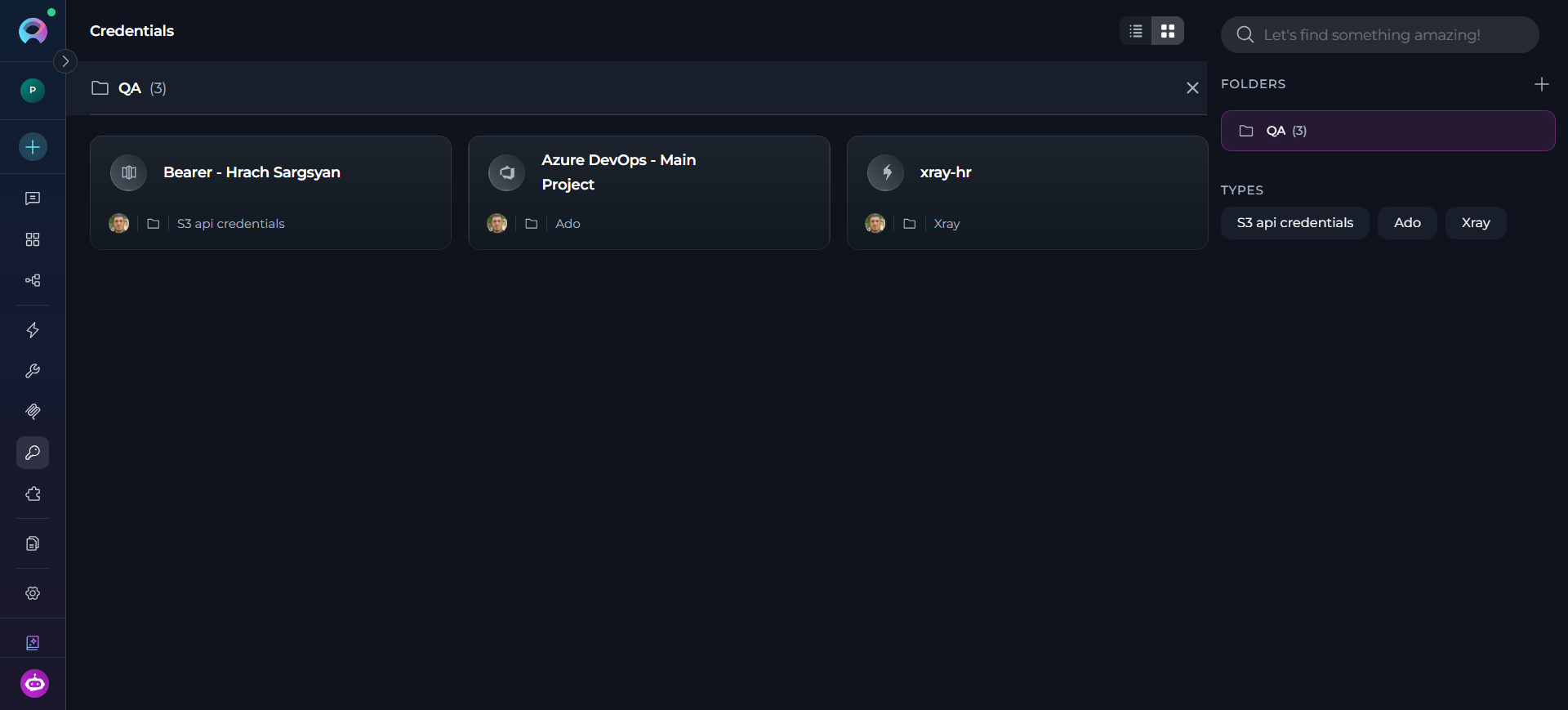1568x710 pixels.
Task: Click 'Ado' label on Azure DevOps card
Action: (568, 224)
